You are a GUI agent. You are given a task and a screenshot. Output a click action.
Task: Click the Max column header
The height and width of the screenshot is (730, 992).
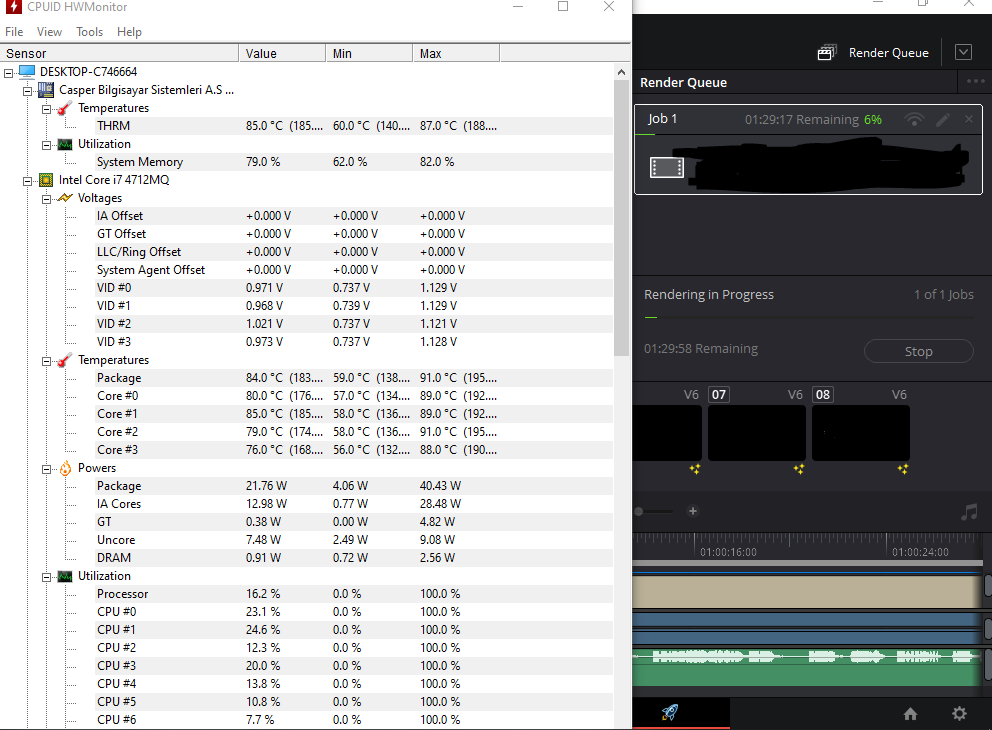456,53
